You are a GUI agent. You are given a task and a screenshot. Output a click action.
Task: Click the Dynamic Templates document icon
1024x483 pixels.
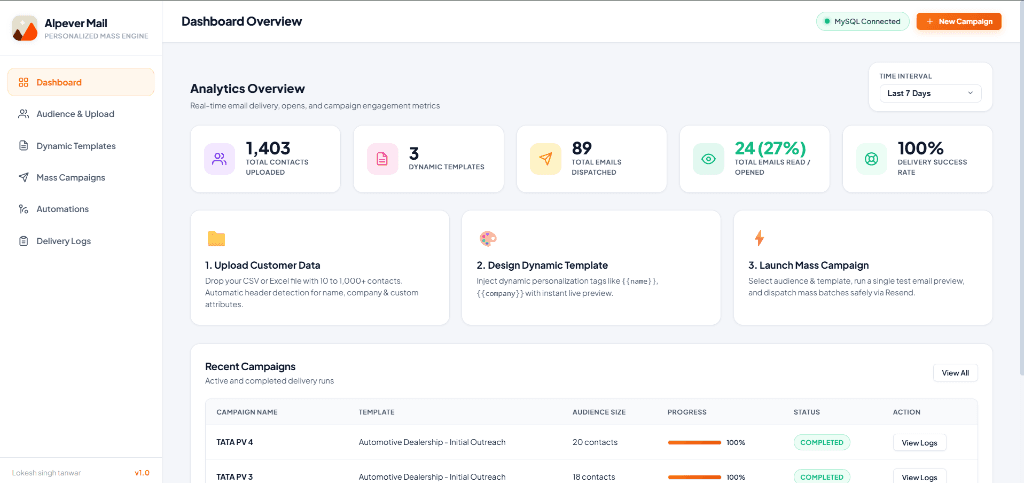click(x=24, y=146)
